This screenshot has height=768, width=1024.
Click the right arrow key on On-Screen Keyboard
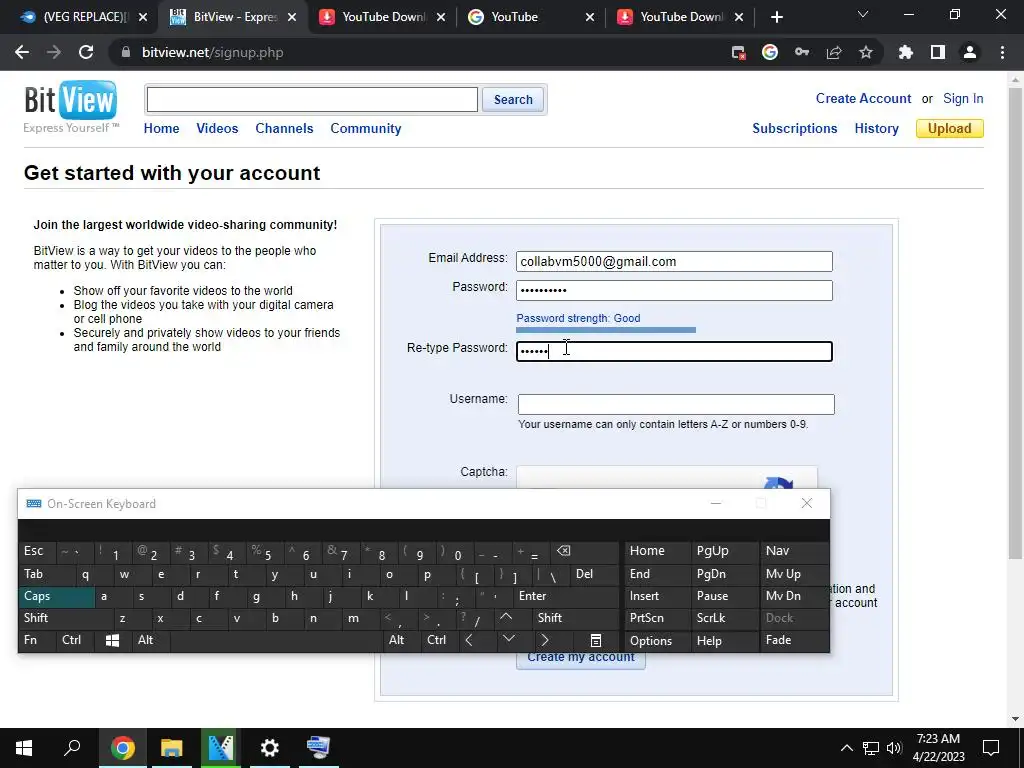click(545, 641)
